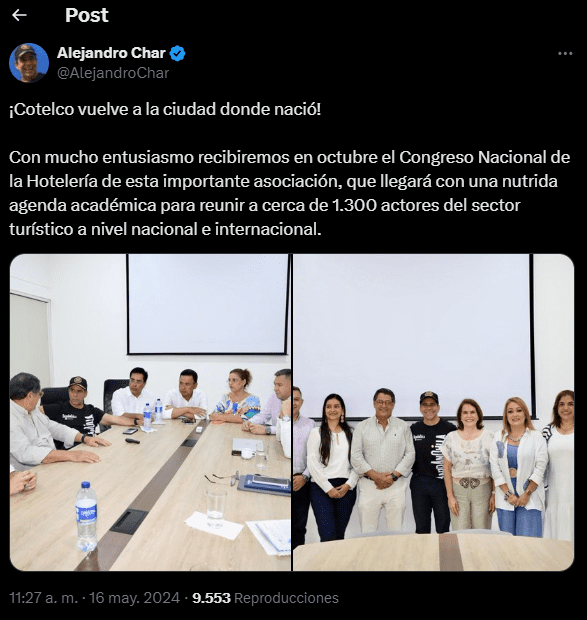The image size is (587, 620).
Task: Click the blue verified badge icon
Action: coord(177,53)
